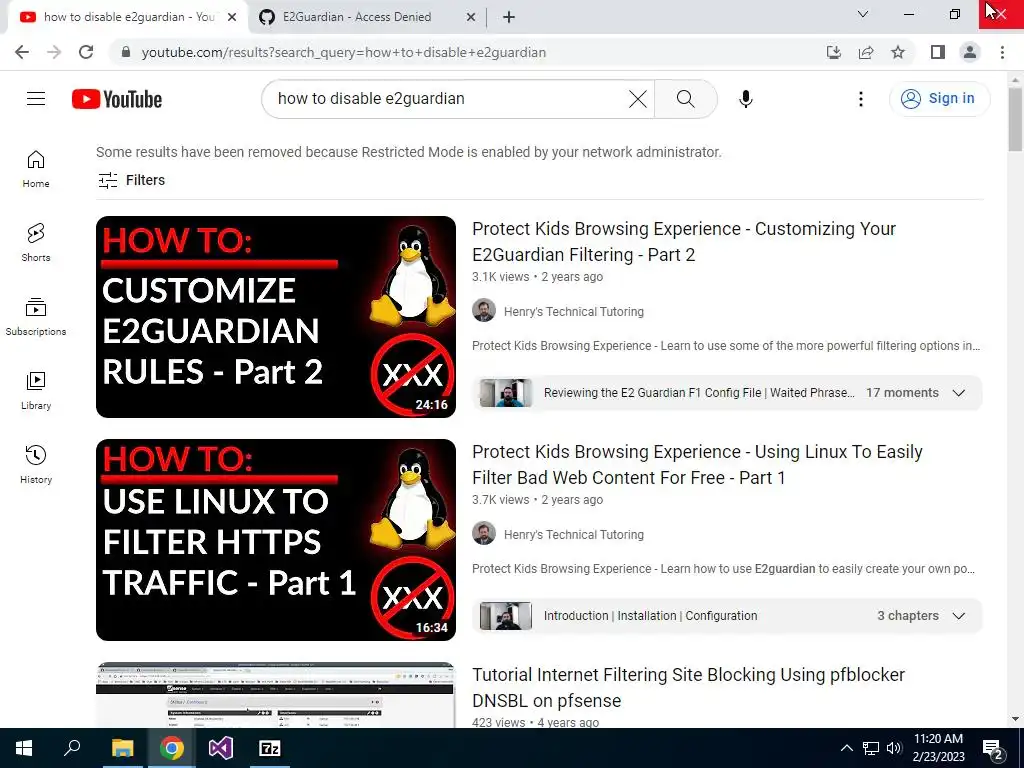Clear the search query with the X
Screen dimensions: 1024x768
(637, 99)
